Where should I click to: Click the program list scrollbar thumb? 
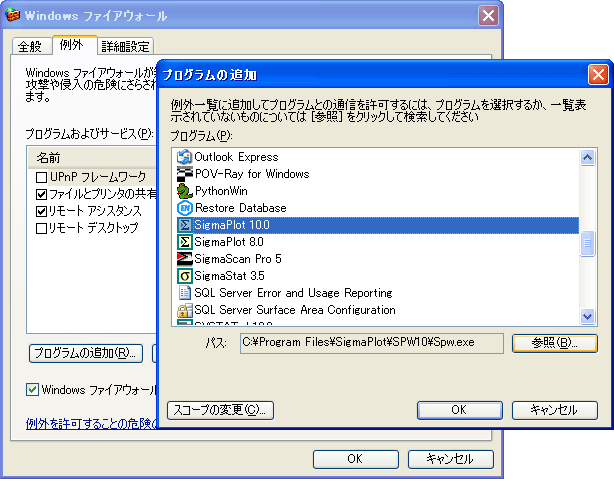[587, 244]
